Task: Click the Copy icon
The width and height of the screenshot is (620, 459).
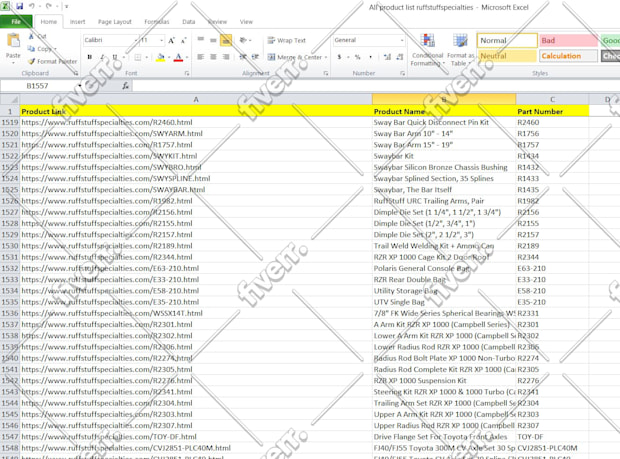Action: click(x=31, y=49)
